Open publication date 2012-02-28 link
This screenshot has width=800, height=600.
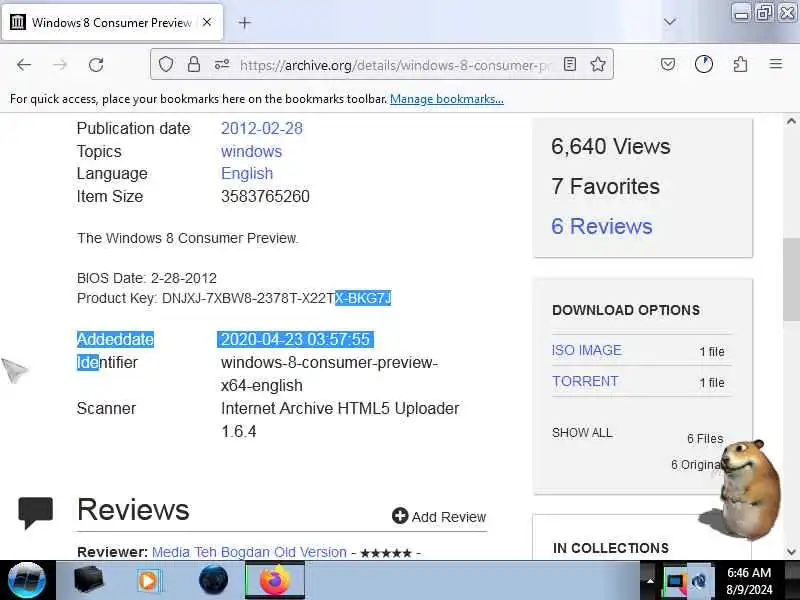click(262, 128)
